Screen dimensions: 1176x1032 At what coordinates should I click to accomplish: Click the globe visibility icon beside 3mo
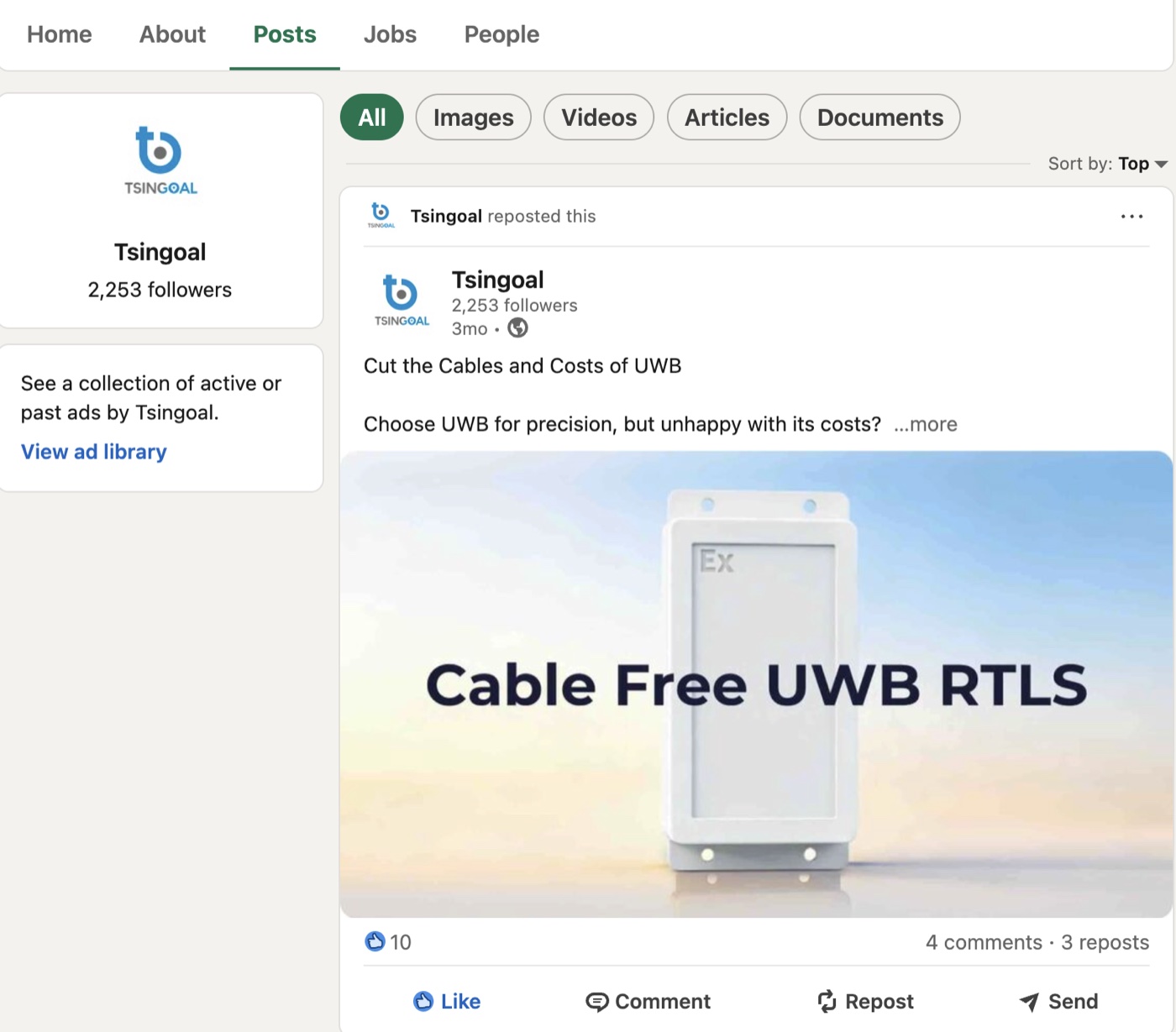518,328
